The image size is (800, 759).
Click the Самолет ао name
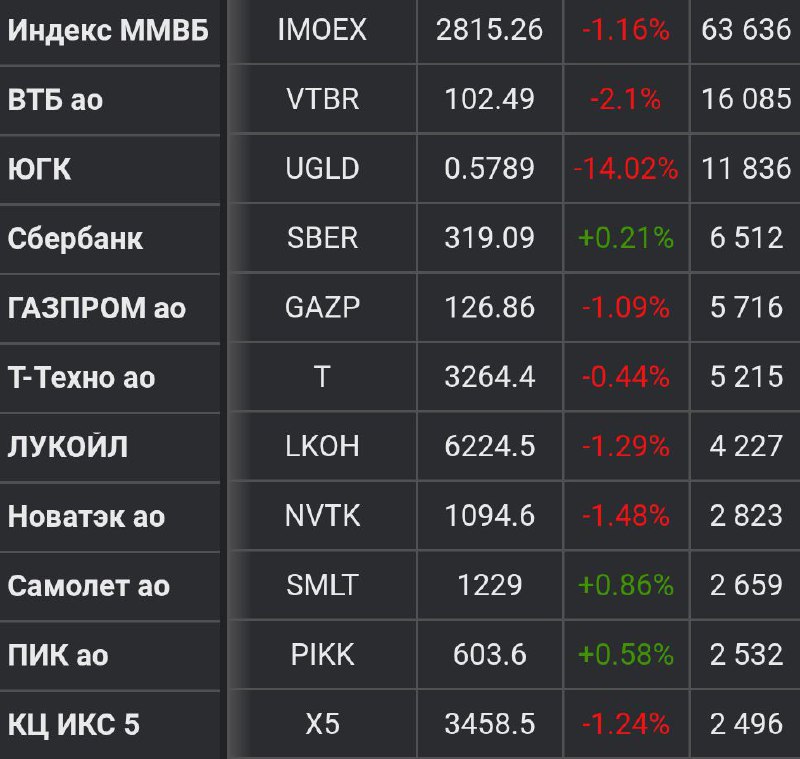89,586
